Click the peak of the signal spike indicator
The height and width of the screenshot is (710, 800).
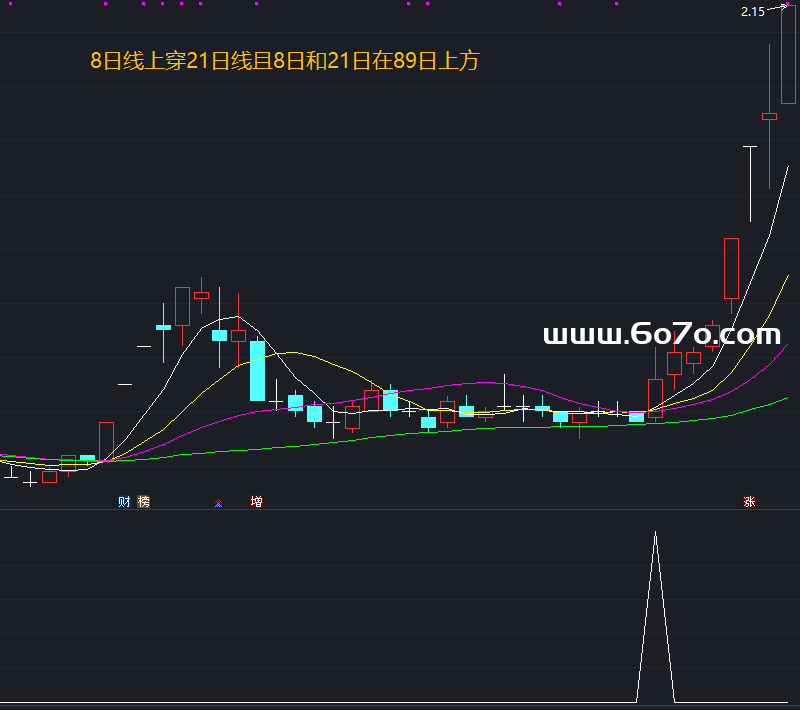[656, 532]
